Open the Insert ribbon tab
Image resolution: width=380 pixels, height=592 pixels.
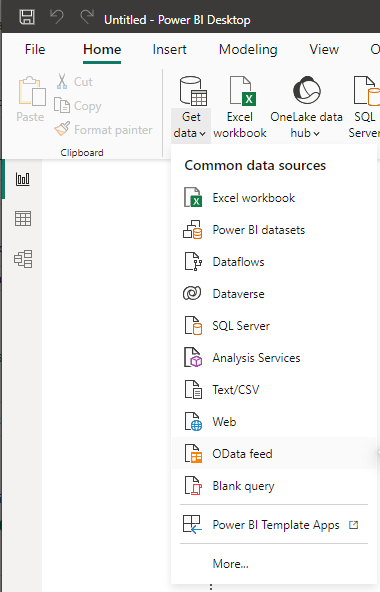169,49
